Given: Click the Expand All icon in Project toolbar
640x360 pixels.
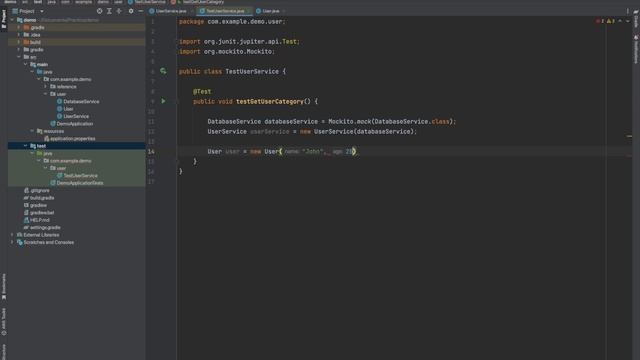Looking at the screenshot, I should (x=109, y=11).
